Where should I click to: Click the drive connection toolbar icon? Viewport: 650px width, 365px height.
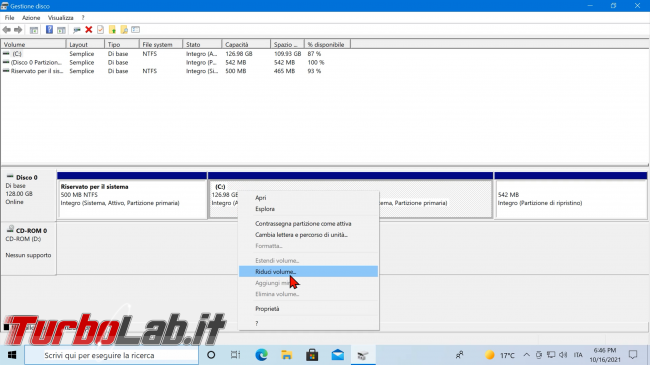77,30
